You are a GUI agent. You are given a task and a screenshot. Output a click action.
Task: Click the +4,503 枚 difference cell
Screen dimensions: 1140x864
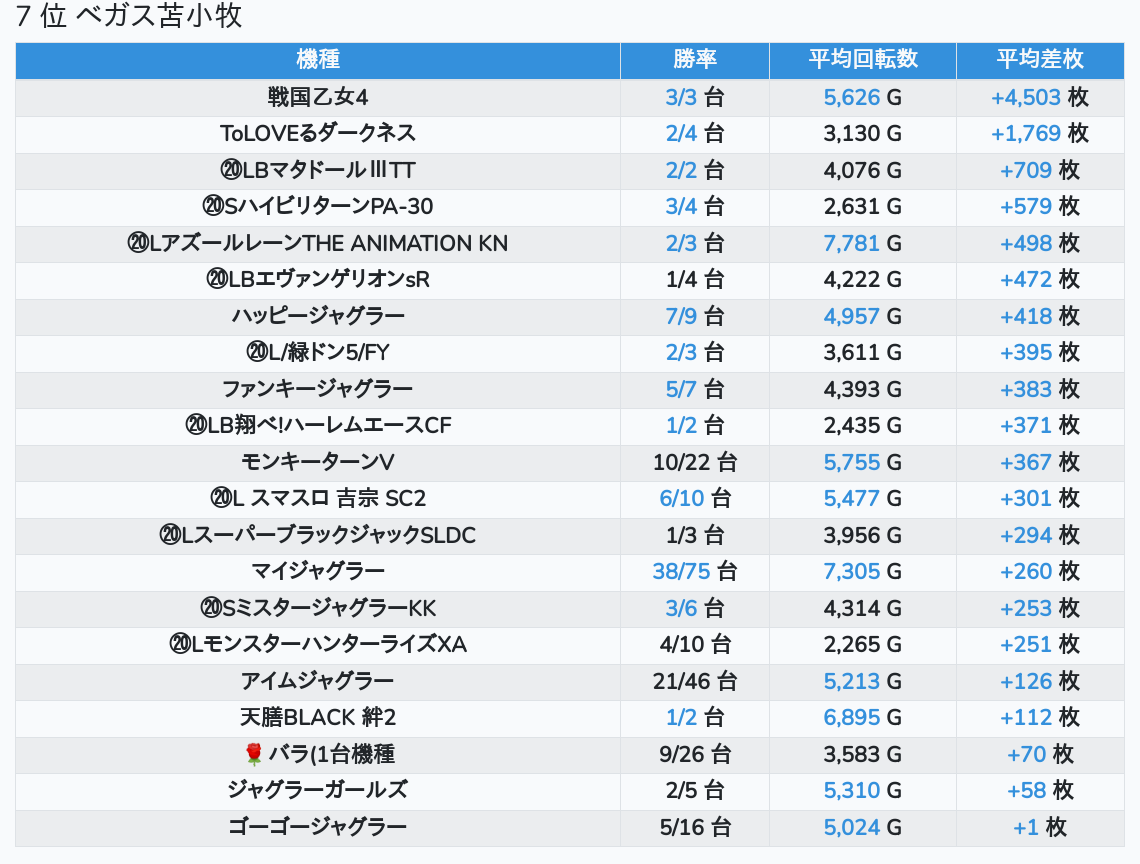click(1040, 97)
